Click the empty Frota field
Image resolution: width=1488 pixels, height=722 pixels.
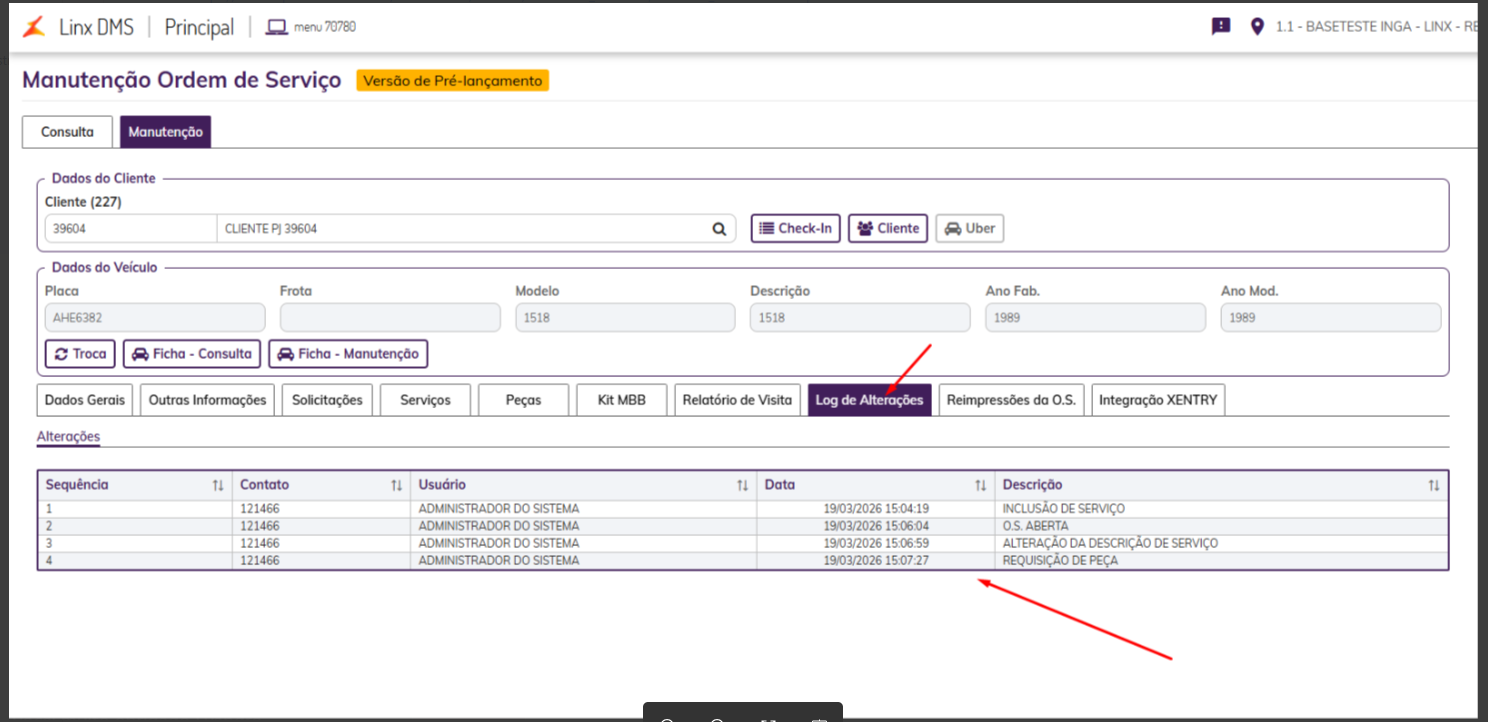tap(390, 317)
